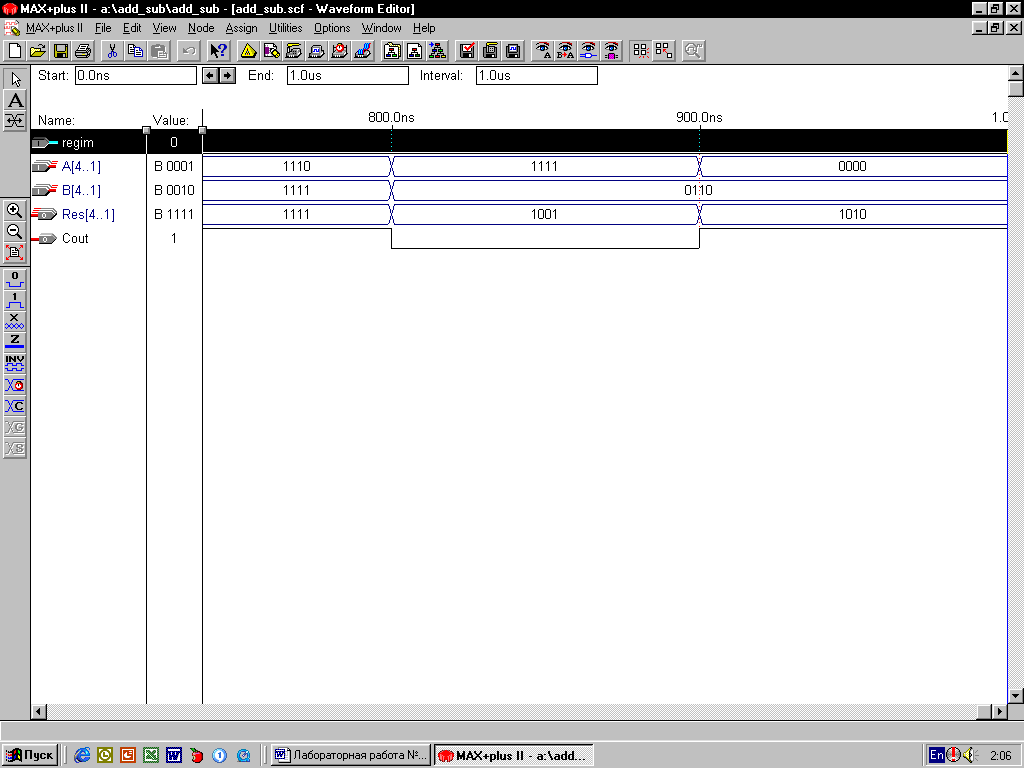The width and height of the screenshot is (1024, 768).
Task: Select the arrow selection tool
Action: 15,80
